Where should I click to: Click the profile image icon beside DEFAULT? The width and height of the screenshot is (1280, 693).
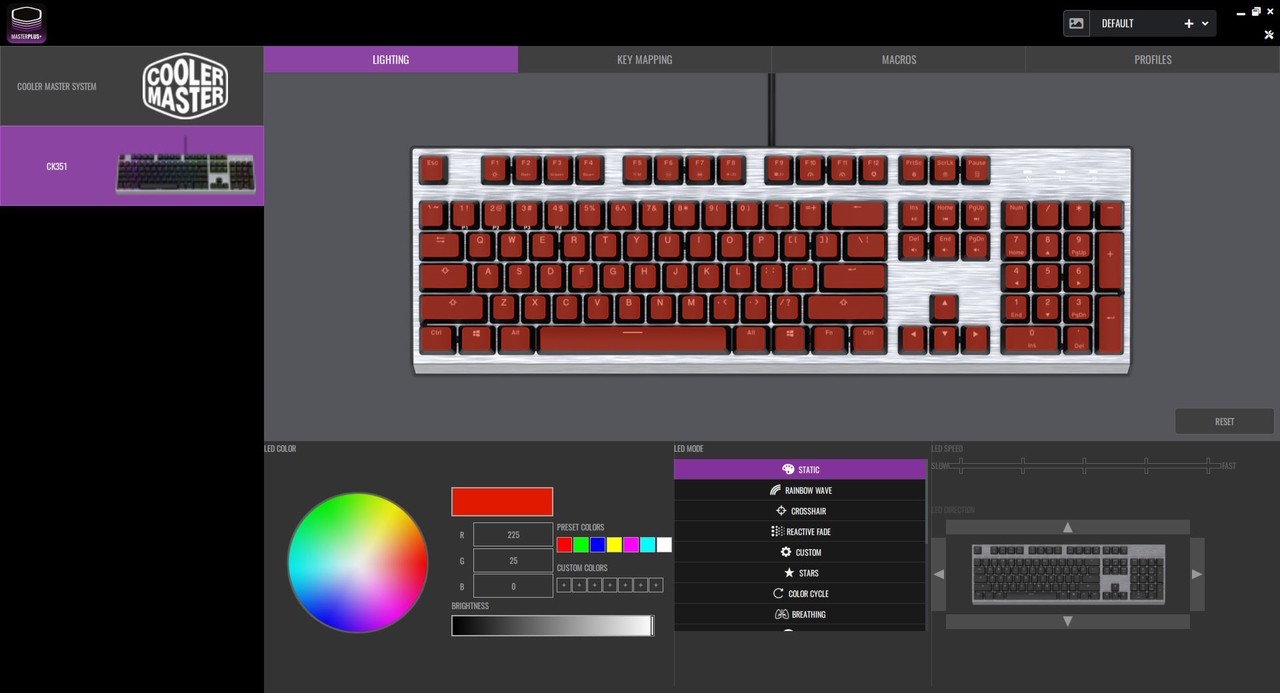(1077, 23)
